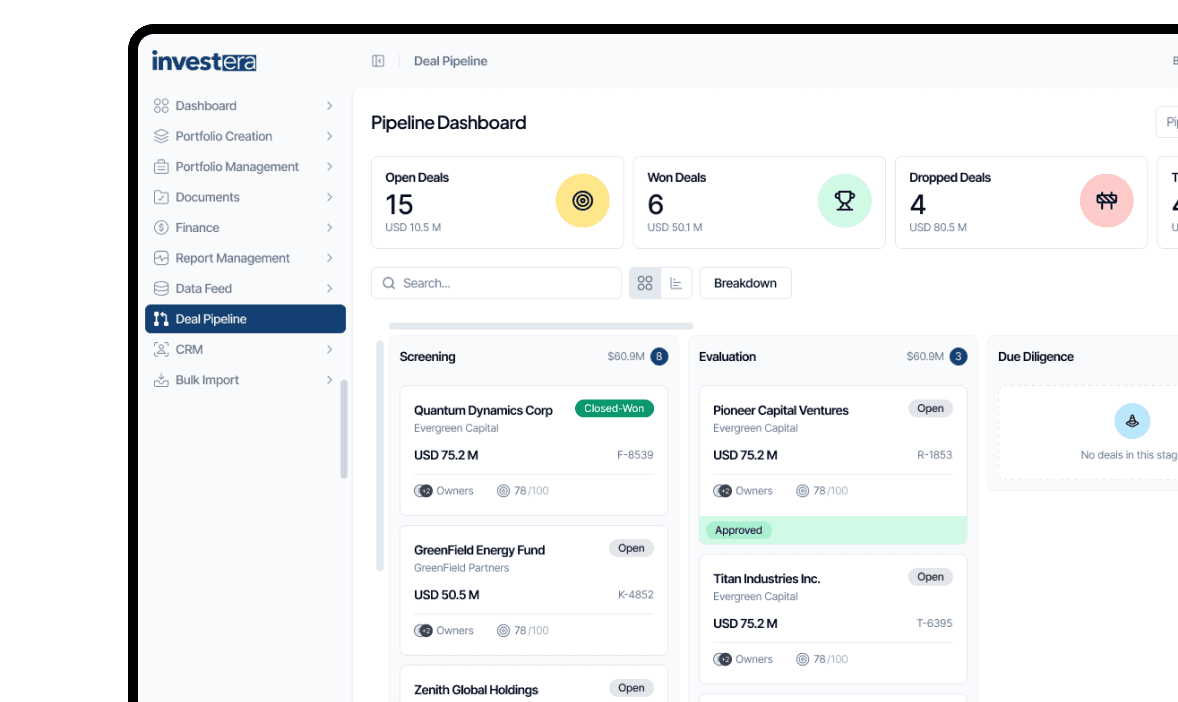Click owners avatar on Pioneer Capital card
Viewport: 1178px width, 702px height.
tap(722, 491)
